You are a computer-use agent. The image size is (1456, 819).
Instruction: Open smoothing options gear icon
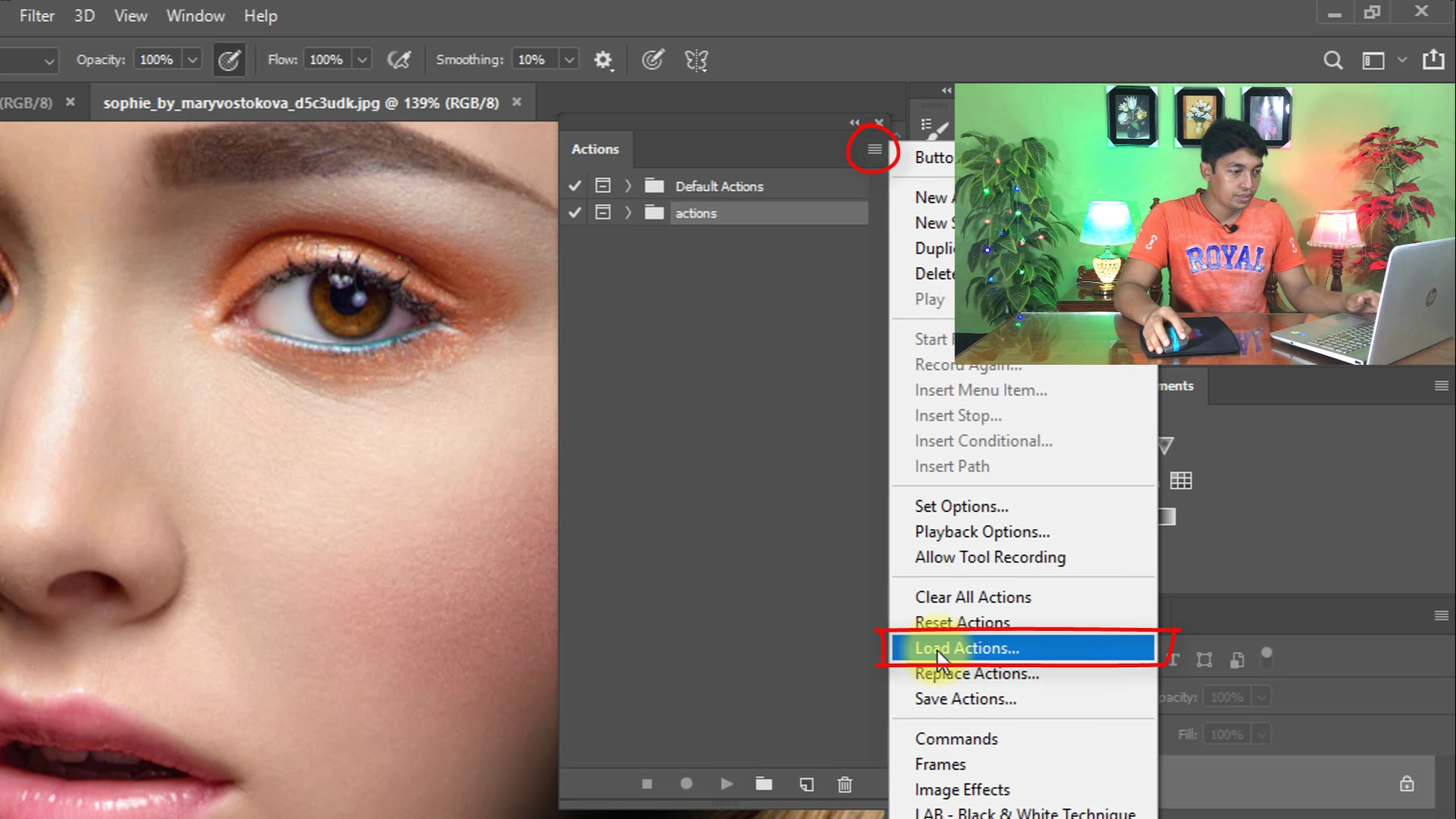(603, 60)
